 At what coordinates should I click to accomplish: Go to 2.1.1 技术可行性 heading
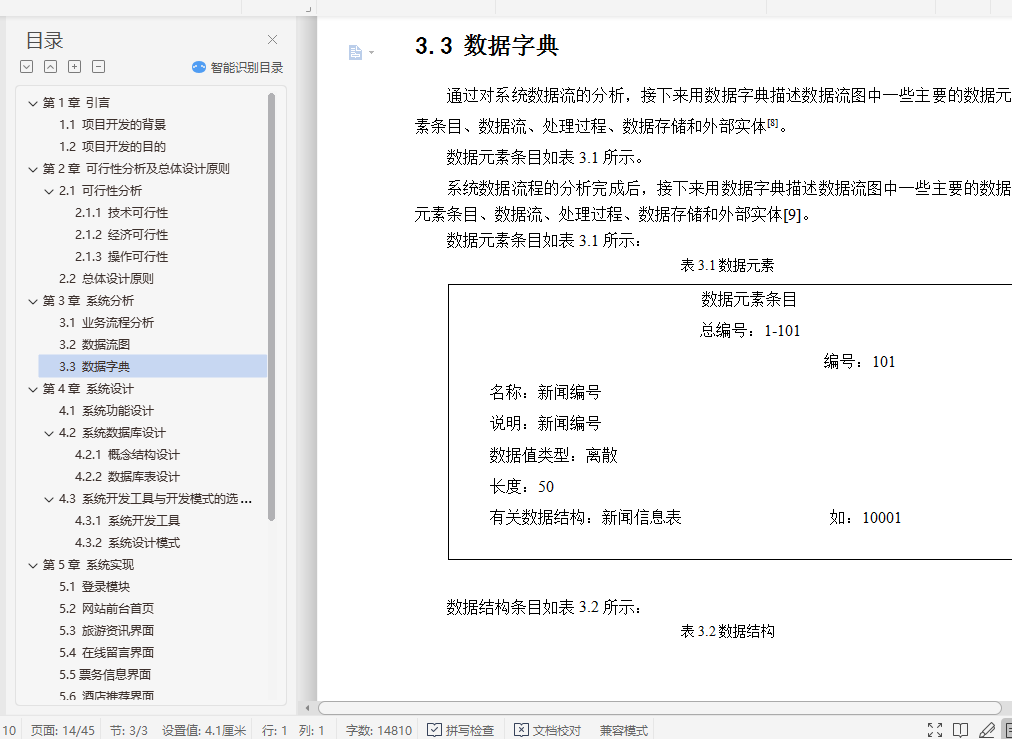point(121,212)
